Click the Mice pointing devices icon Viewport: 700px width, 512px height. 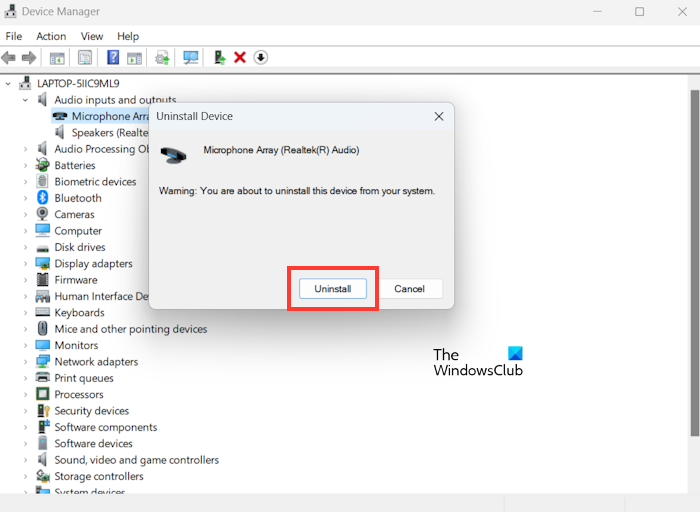(42, 329)
